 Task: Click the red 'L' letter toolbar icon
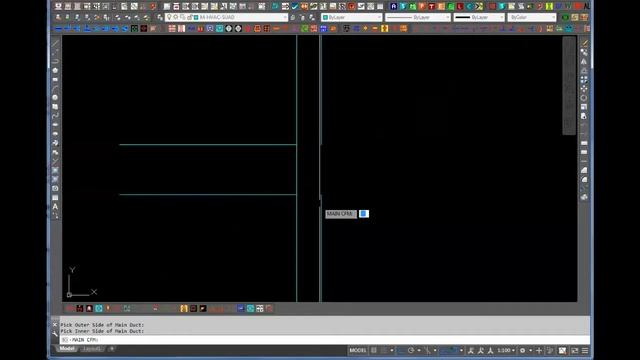pyautogui.click(x=460, y=6)
